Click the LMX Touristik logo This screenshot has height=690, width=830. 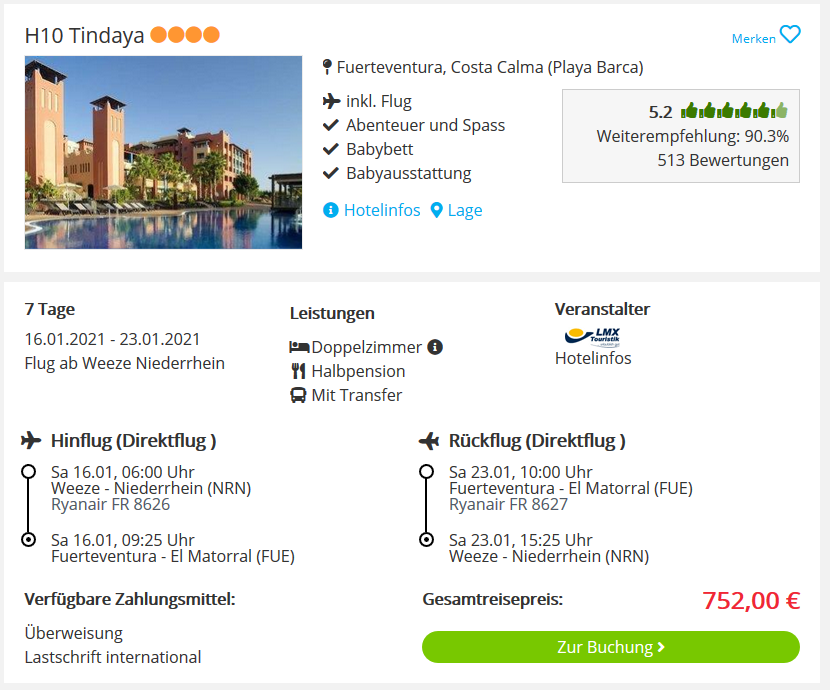pos(592,337)
